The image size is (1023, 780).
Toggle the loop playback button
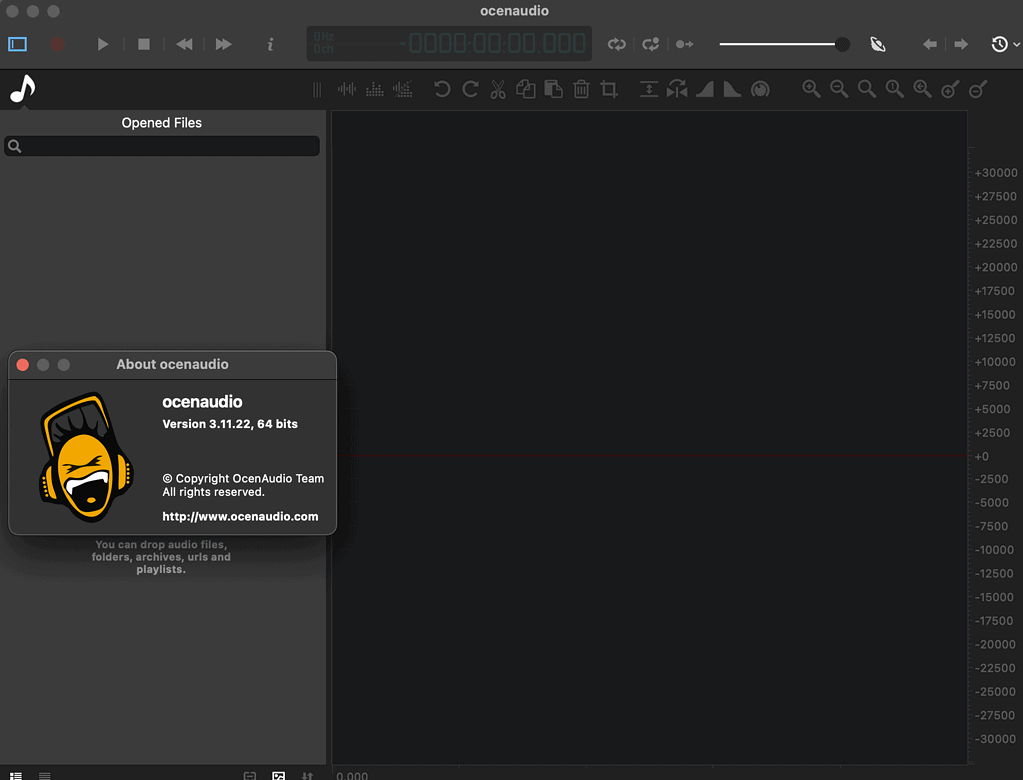pos(617,44)
